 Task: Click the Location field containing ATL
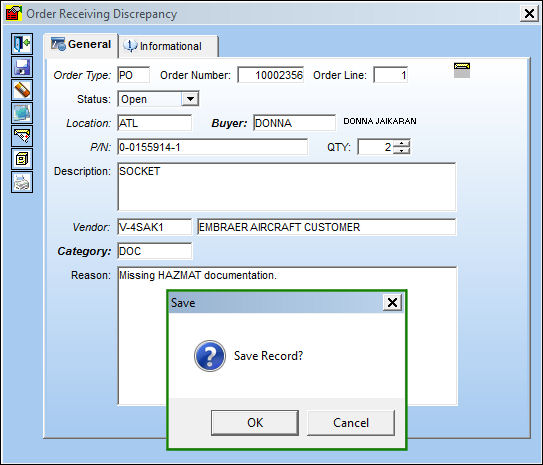coord(154,123)
